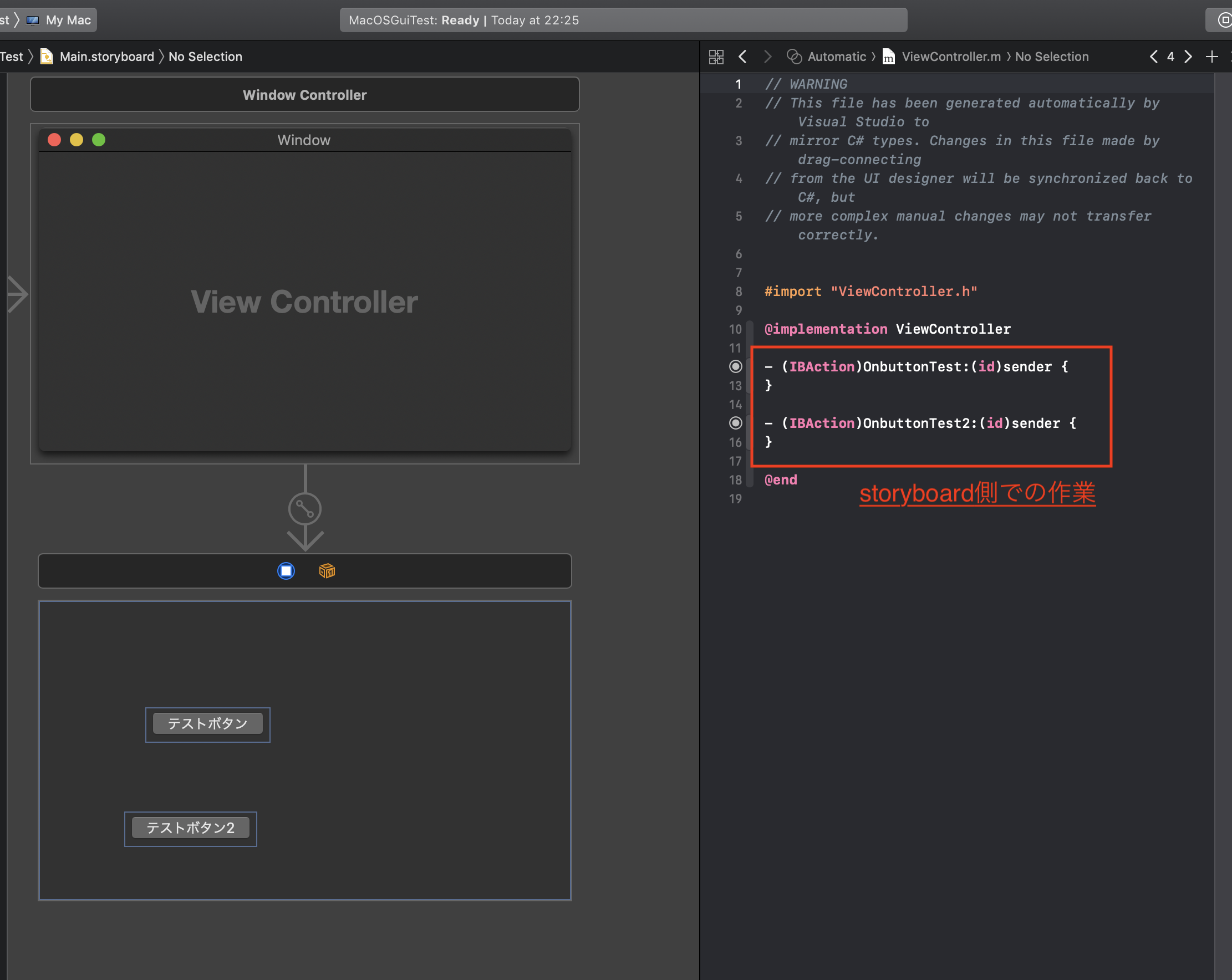This screenshot has width=1232, height=980.
Task: Click the MacOSGuiTest Ready status bar
Action: (x=623, y=20)
